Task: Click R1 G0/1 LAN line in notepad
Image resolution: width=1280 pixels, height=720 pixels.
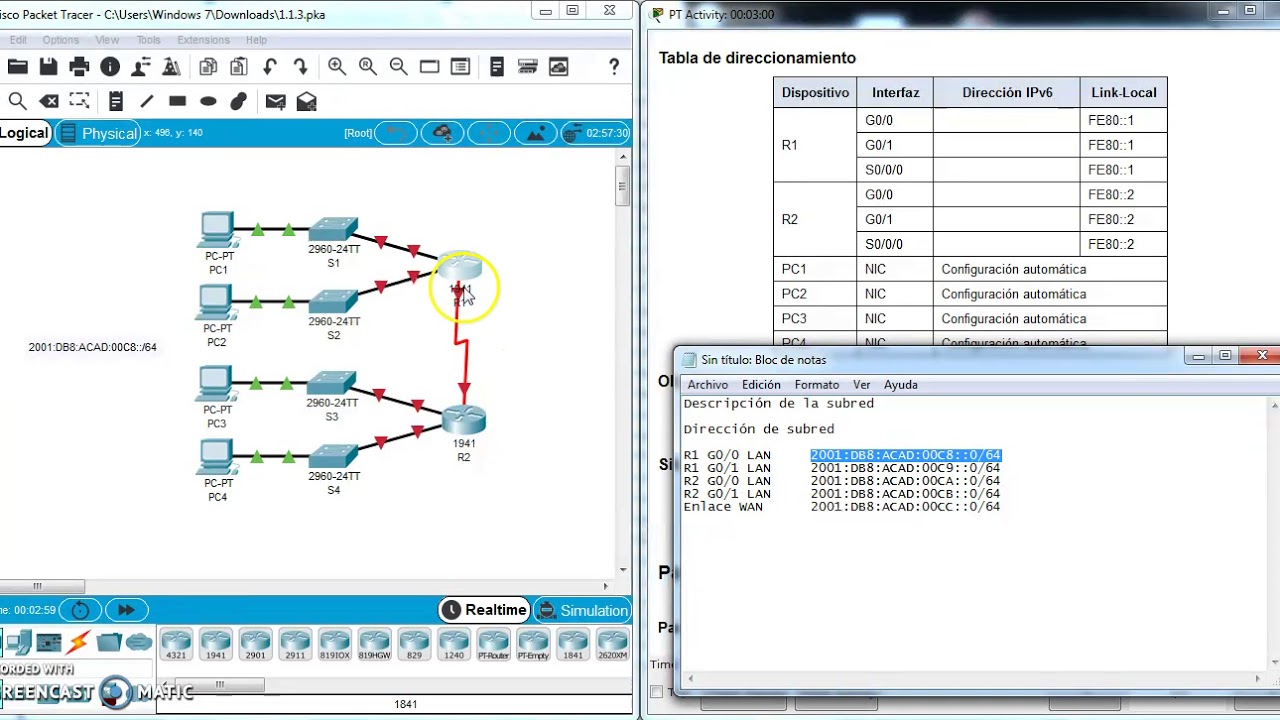Action: click(841, 468)
